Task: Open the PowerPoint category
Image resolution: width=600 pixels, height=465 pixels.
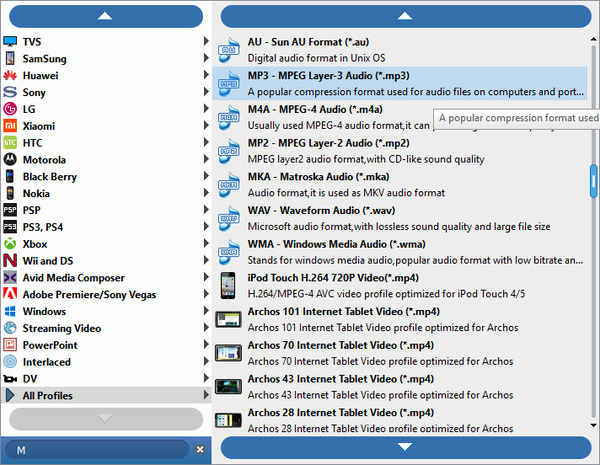Action: (106, 345)
